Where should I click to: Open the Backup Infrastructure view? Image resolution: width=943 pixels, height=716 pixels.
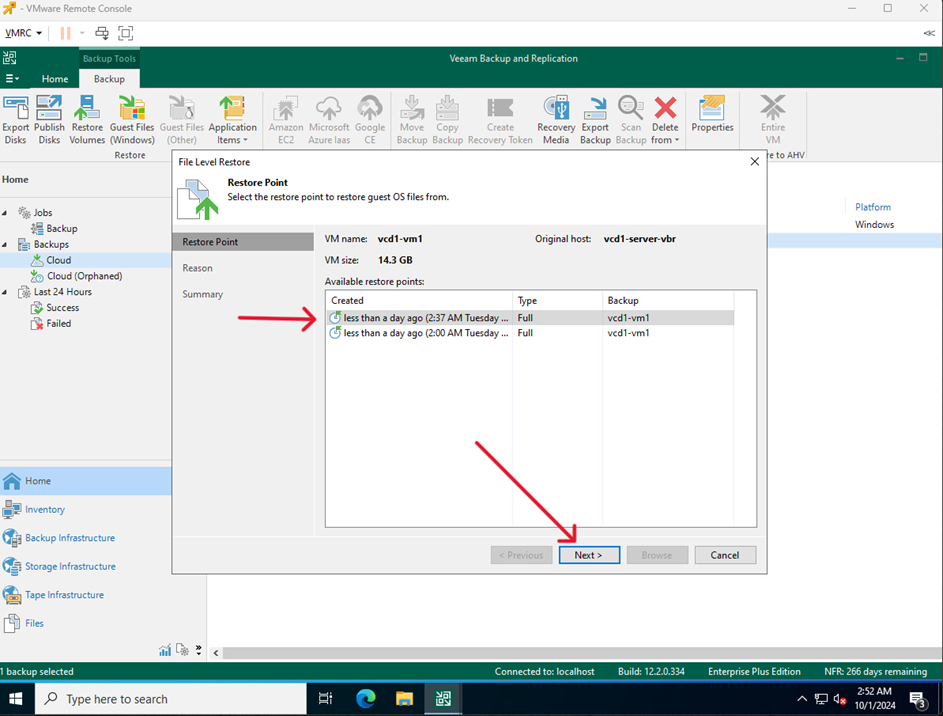69,538
